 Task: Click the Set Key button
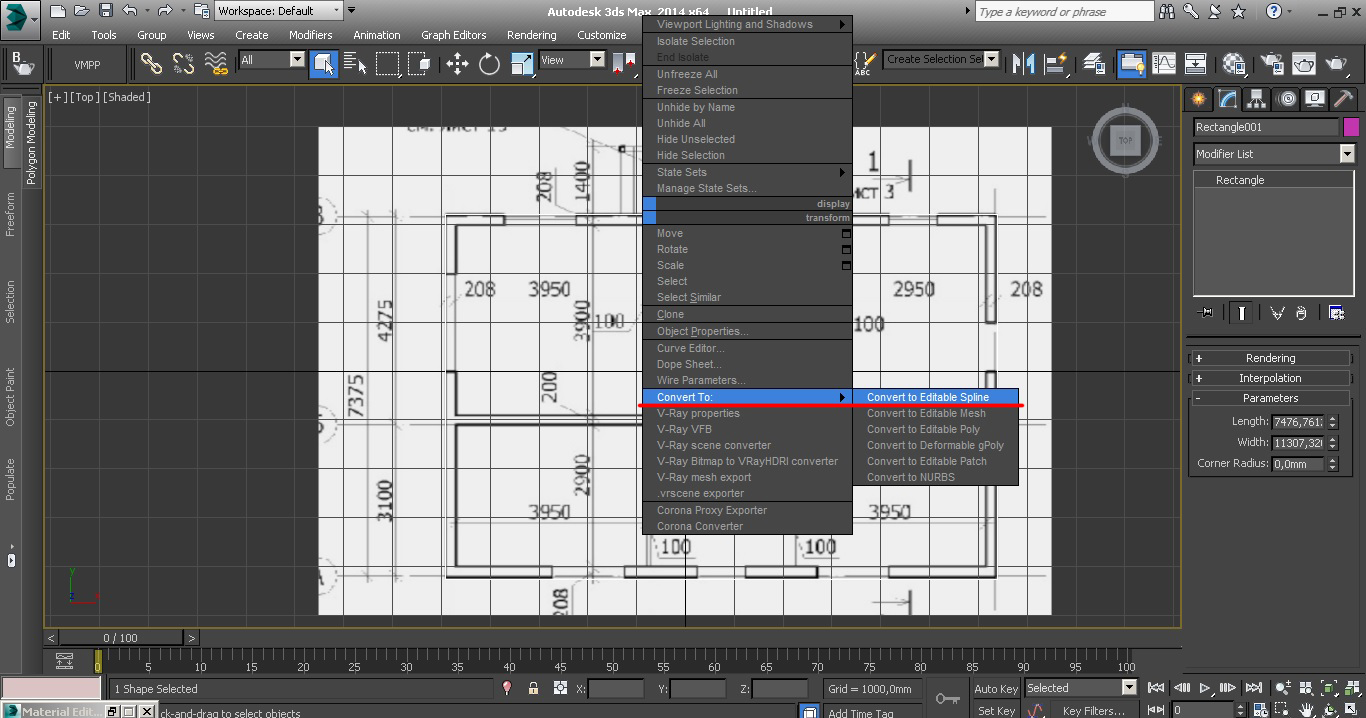click(995, 710)
